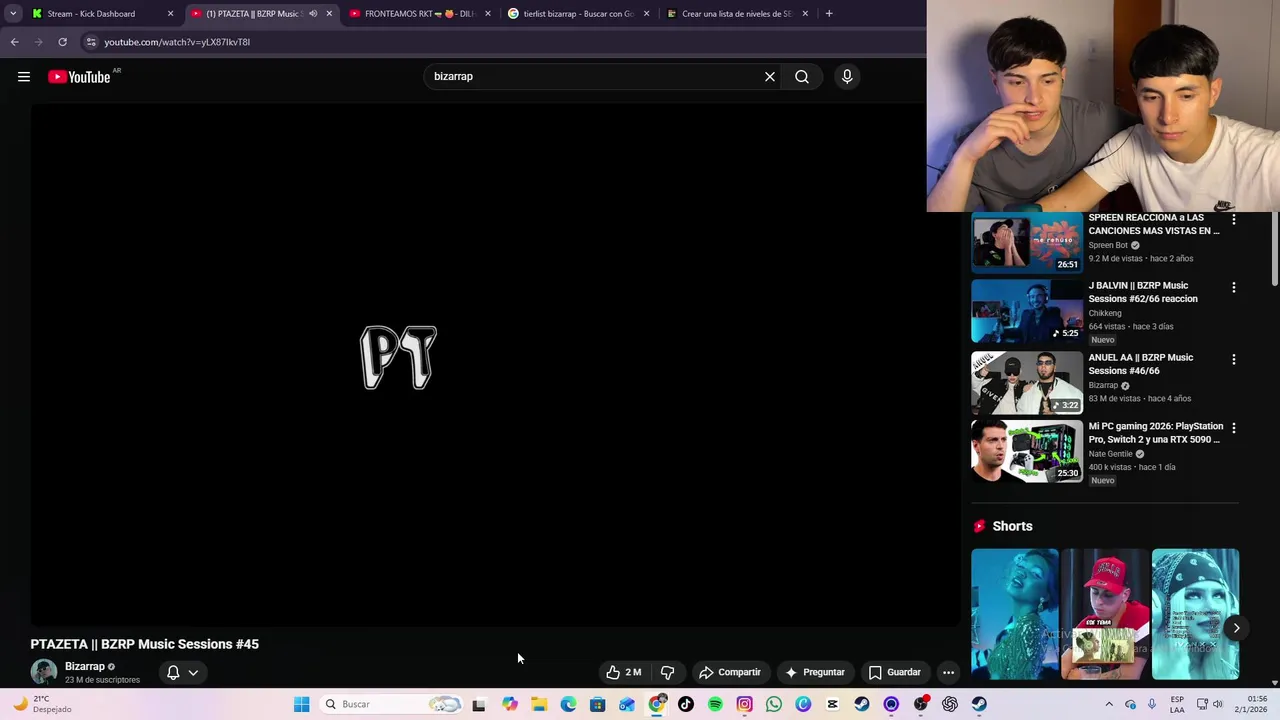Close the FRONTEAMOS RKT tab
The height and width of the screenshot is (720, 1280).
(x=488, y=14)
